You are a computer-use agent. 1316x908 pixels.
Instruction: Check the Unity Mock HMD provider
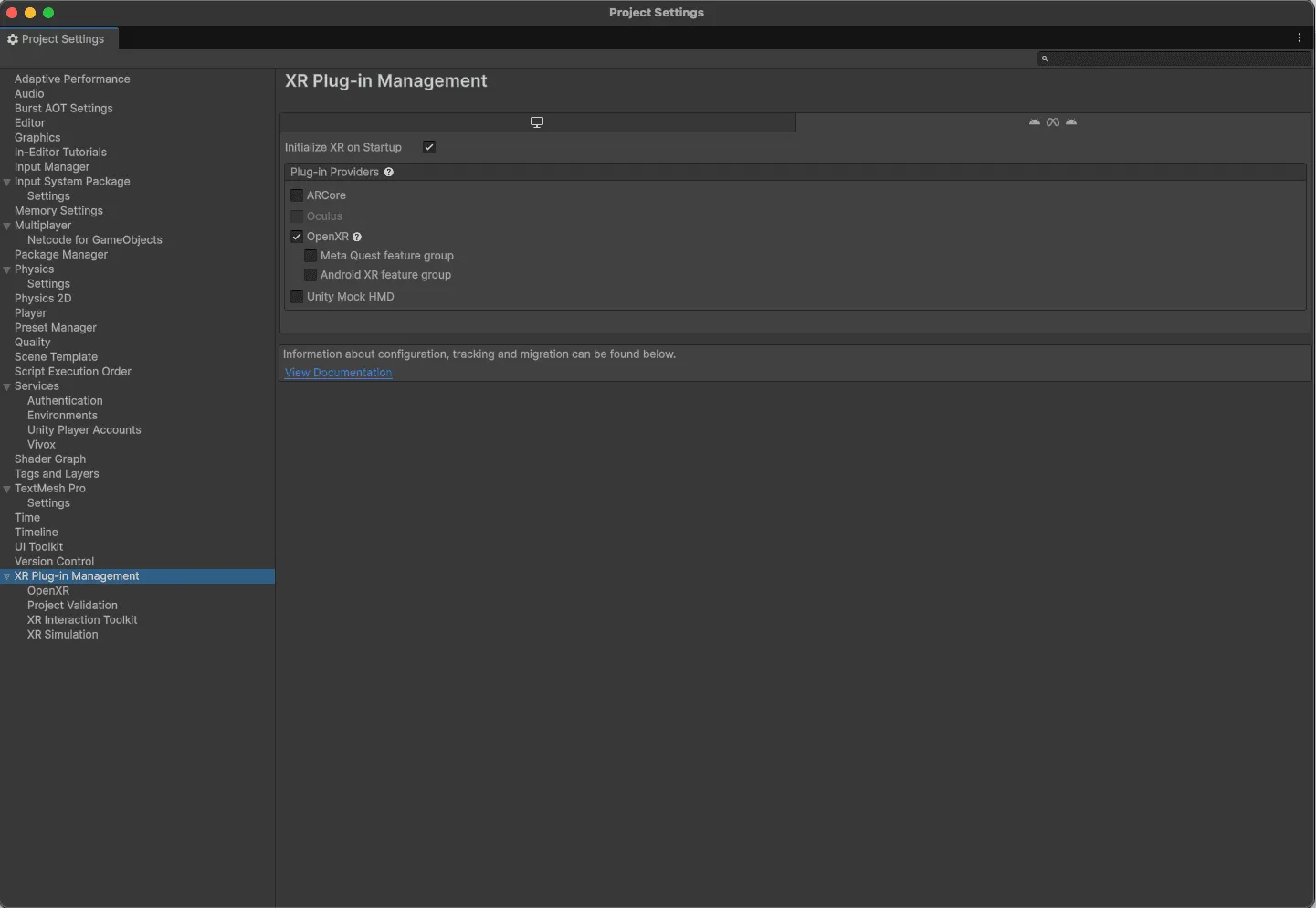point(297,297)
